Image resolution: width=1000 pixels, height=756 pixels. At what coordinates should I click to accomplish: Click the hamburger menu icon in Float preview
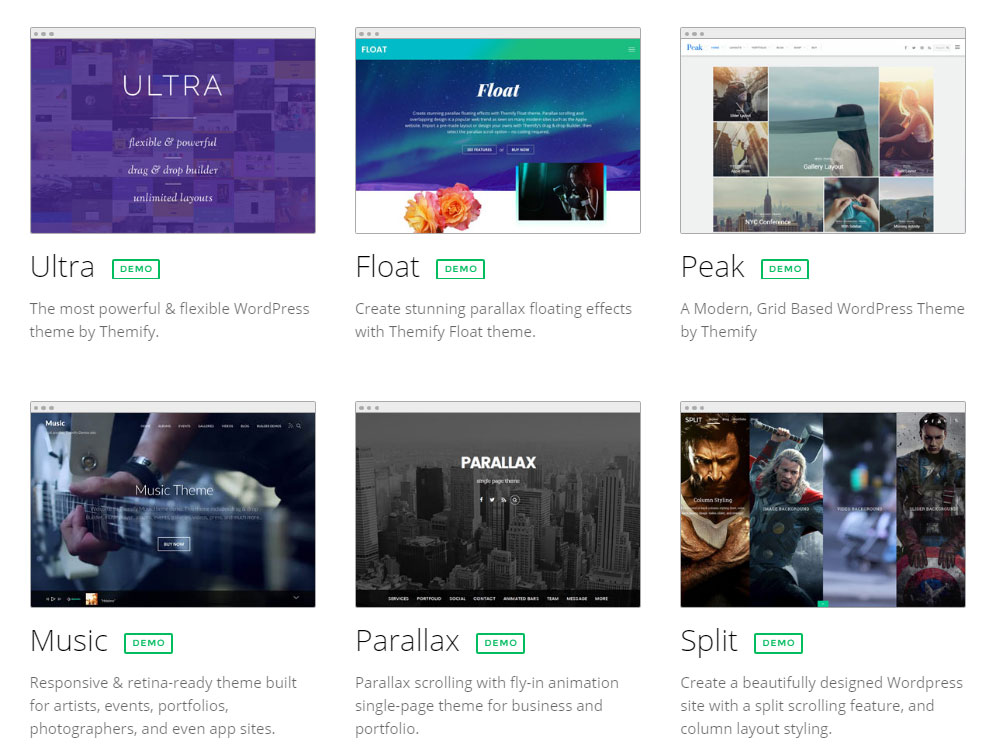point(631,50)
